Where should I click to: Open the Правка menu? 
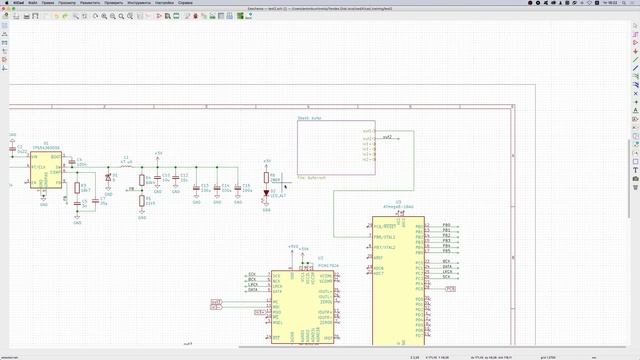tap(48, 2)
